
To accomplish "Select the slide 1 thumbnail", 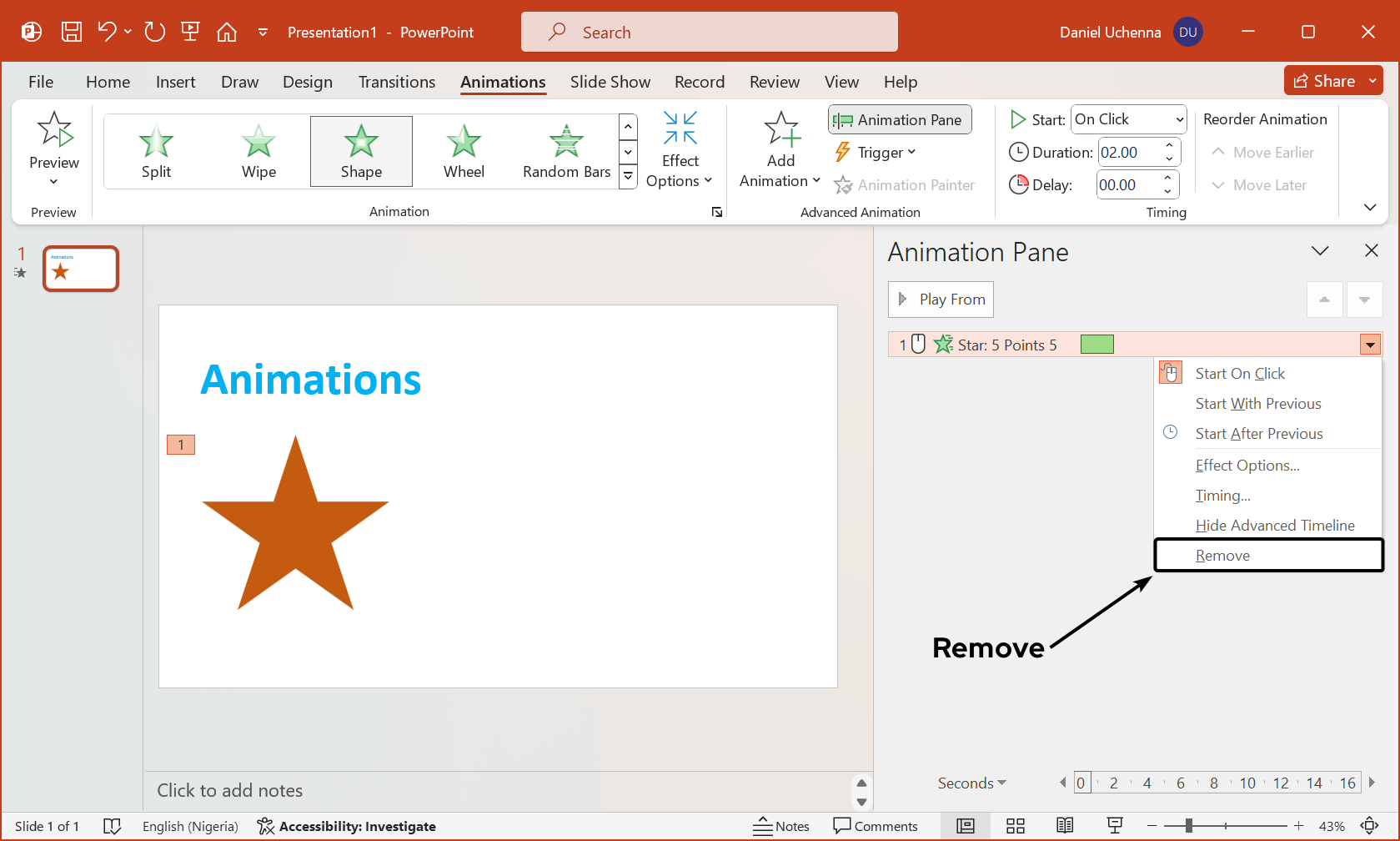I will [81, 269].
